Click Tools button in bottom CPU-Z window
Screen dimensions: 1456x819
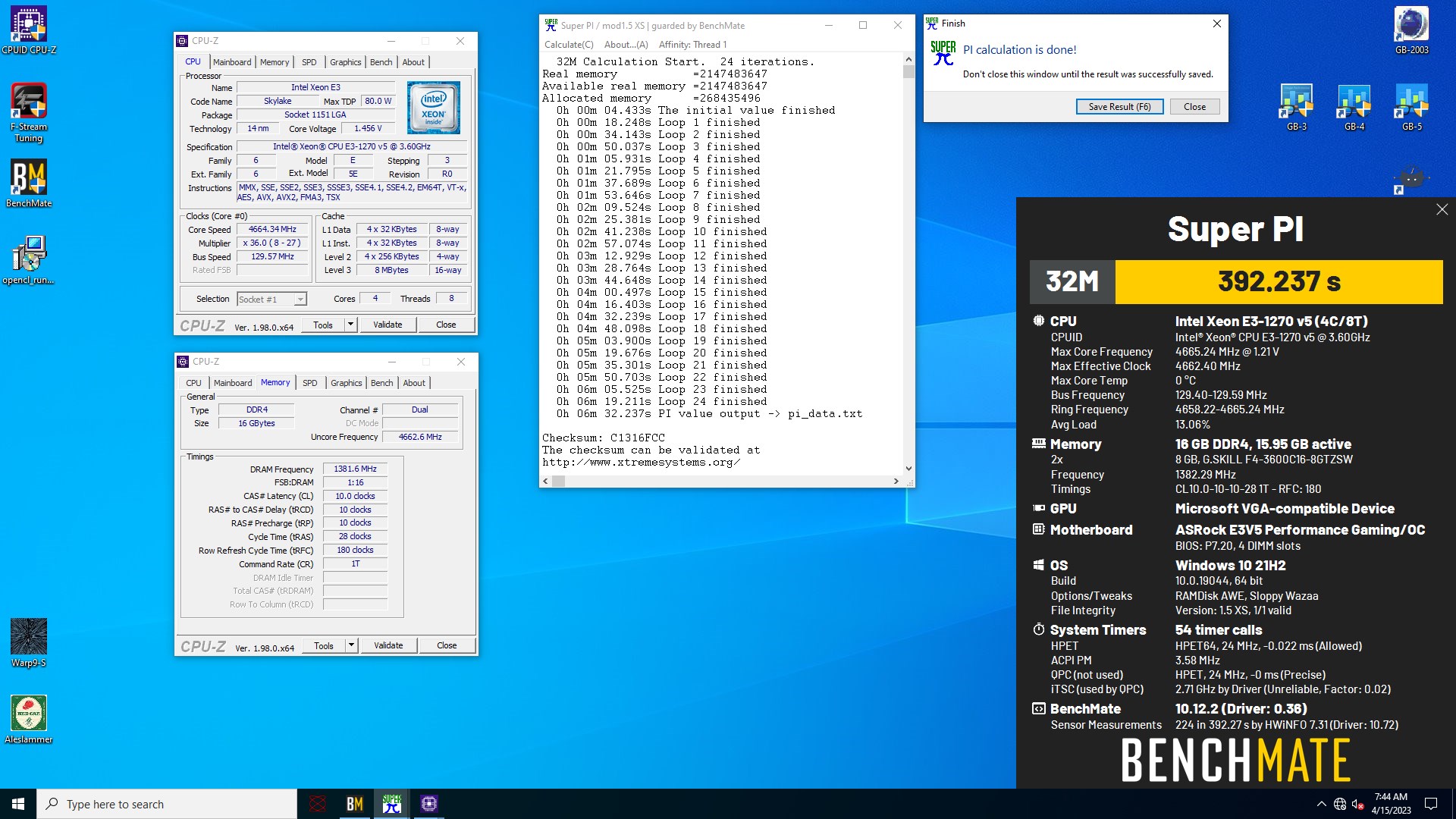tap(324, 645)
